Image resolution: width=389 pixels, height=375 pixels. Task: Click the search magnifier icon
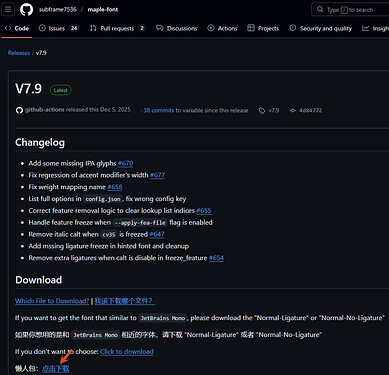click(320, 9)
